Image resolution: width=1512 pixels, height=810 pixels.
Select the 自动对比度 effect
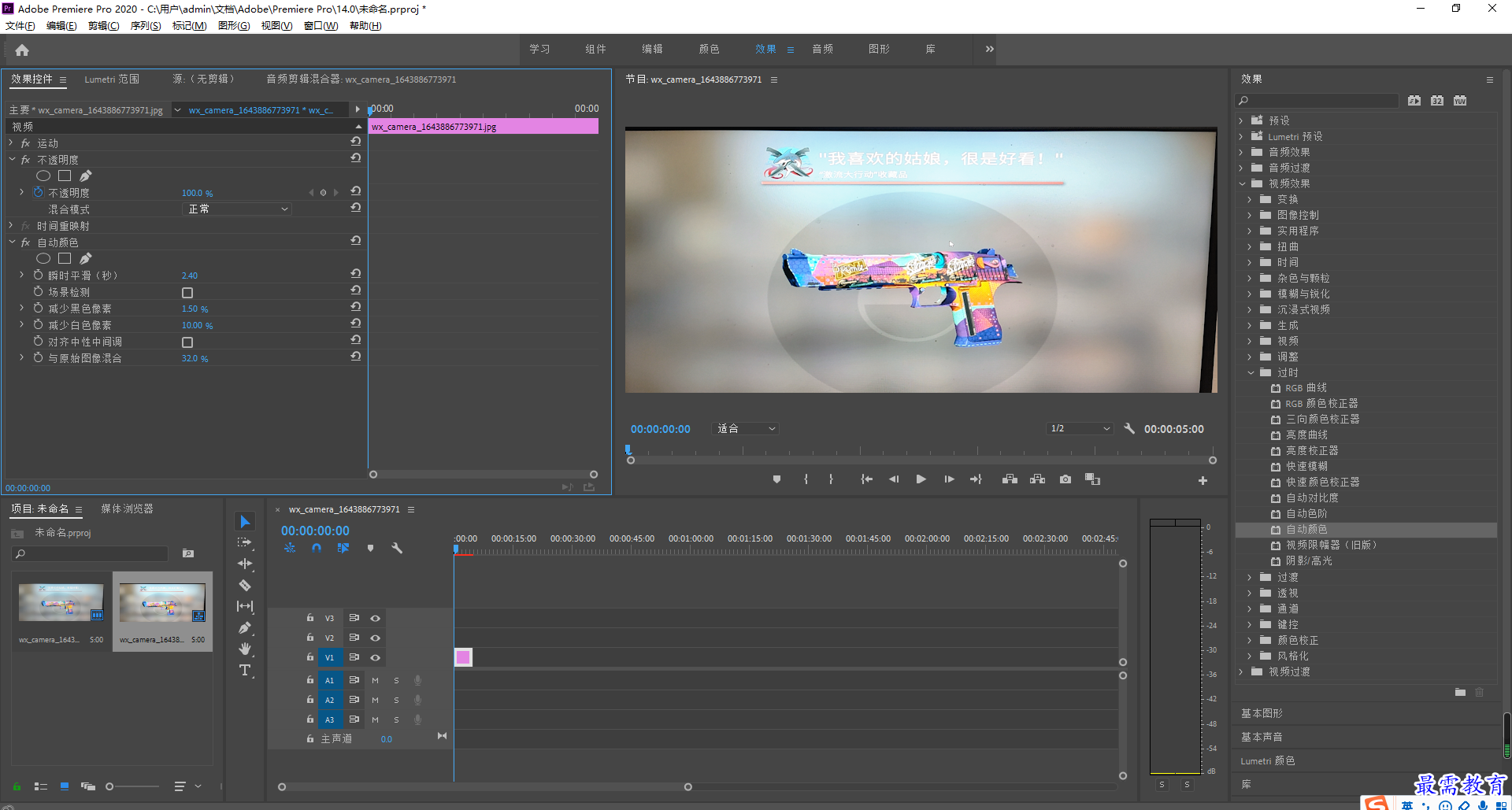1312,497
